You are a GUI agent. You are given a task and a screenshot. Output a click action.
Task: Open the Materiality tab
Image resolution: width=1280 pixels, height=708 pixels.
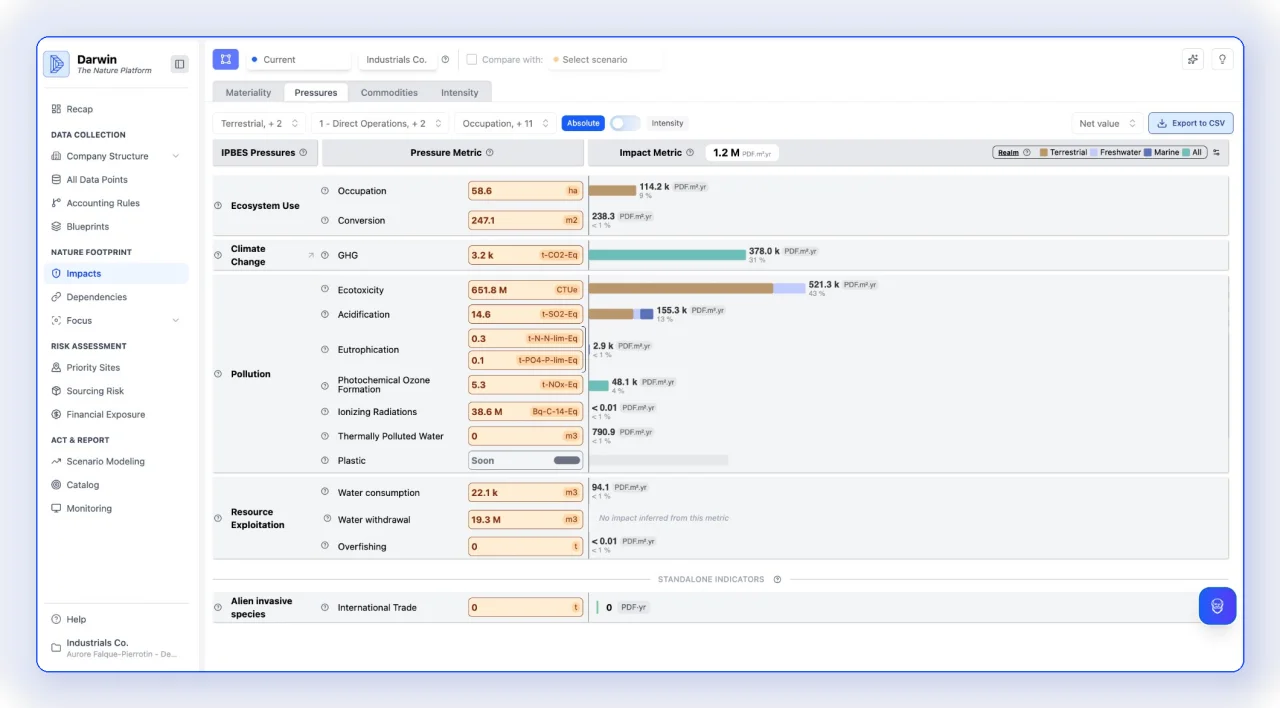[247, 91]
